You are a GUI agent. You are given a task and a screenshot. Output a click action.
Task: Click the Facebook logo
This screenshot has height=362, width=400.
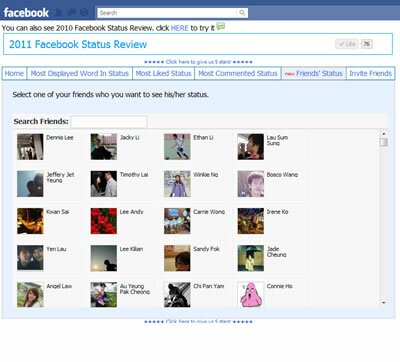point(26,13)
